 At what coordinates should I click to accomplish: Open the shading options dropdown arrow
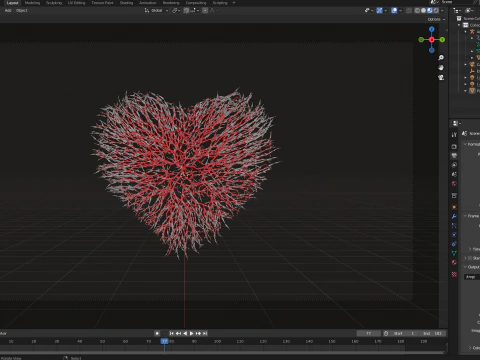coord(442,11)
